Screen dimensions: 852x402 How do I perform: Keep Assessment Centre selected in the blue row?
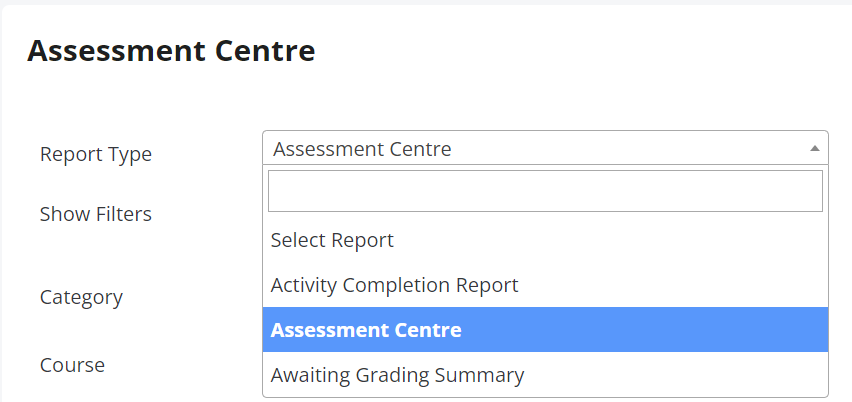545,330
